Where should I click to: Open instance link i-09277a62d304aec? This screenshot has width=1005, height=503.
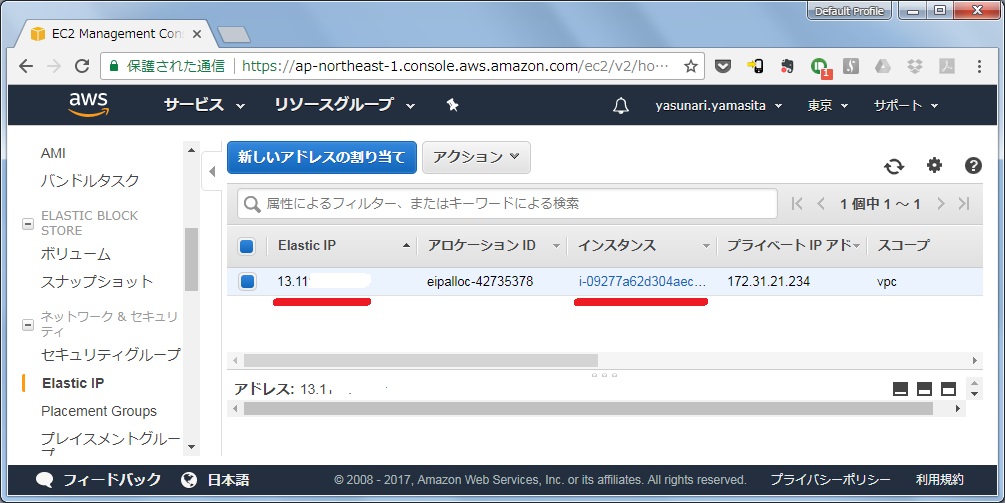click(641, 281)
